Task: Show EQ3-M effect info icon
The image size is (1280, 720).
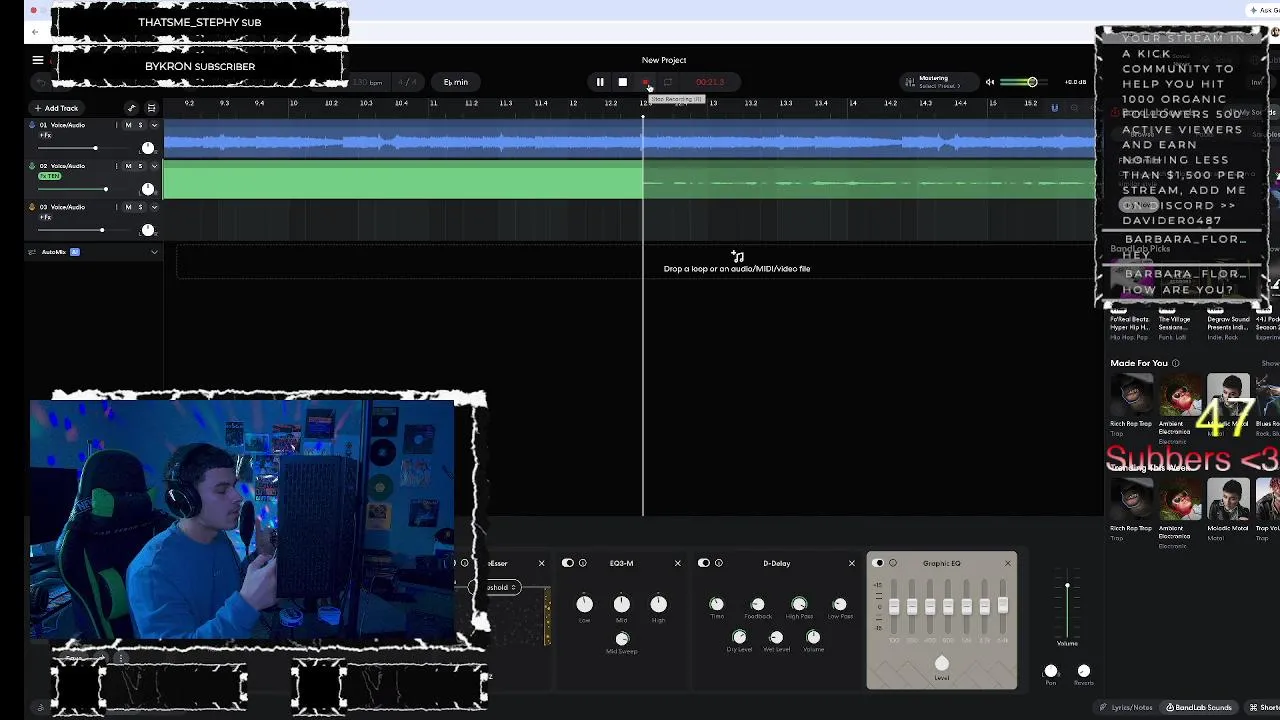Action: (583, 563)
